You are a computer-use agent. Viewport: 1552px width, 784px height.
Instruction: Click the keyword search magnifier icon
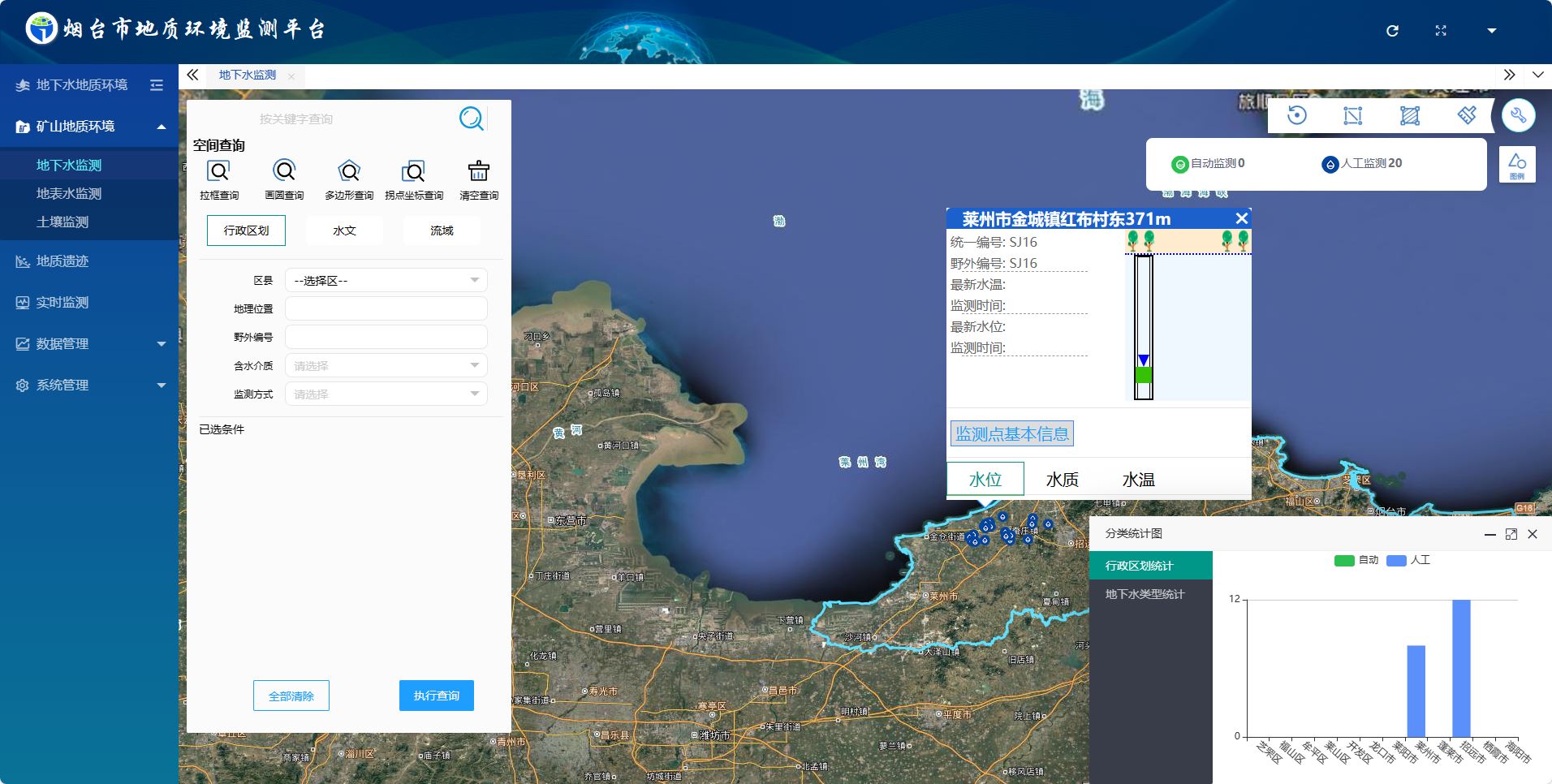(x=471, y=118)
